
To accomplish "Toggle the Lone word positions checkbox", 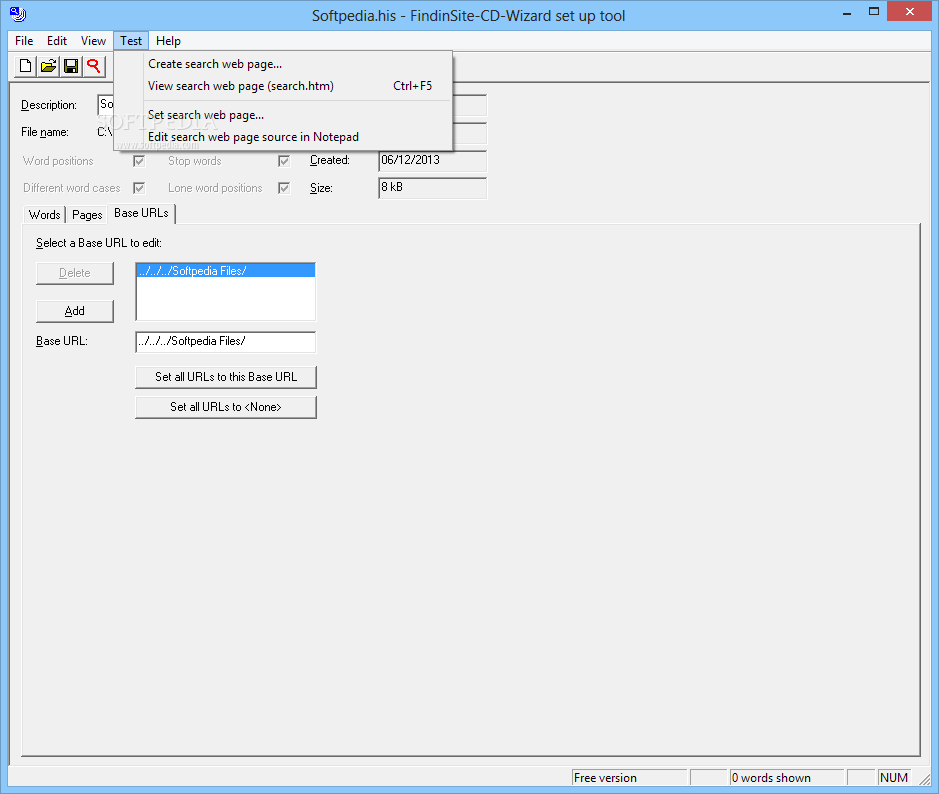I will 284,188.
